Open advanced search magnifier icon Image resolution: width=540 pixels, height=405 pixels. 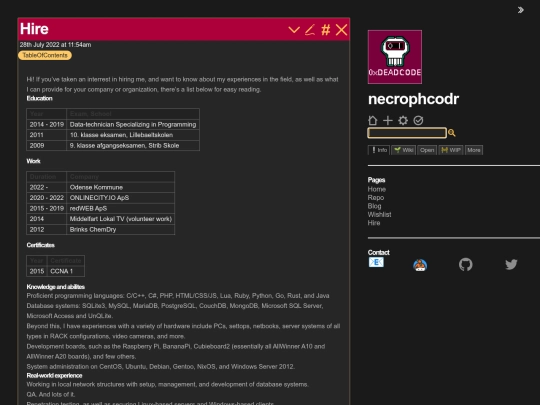[x=452, y=133]
